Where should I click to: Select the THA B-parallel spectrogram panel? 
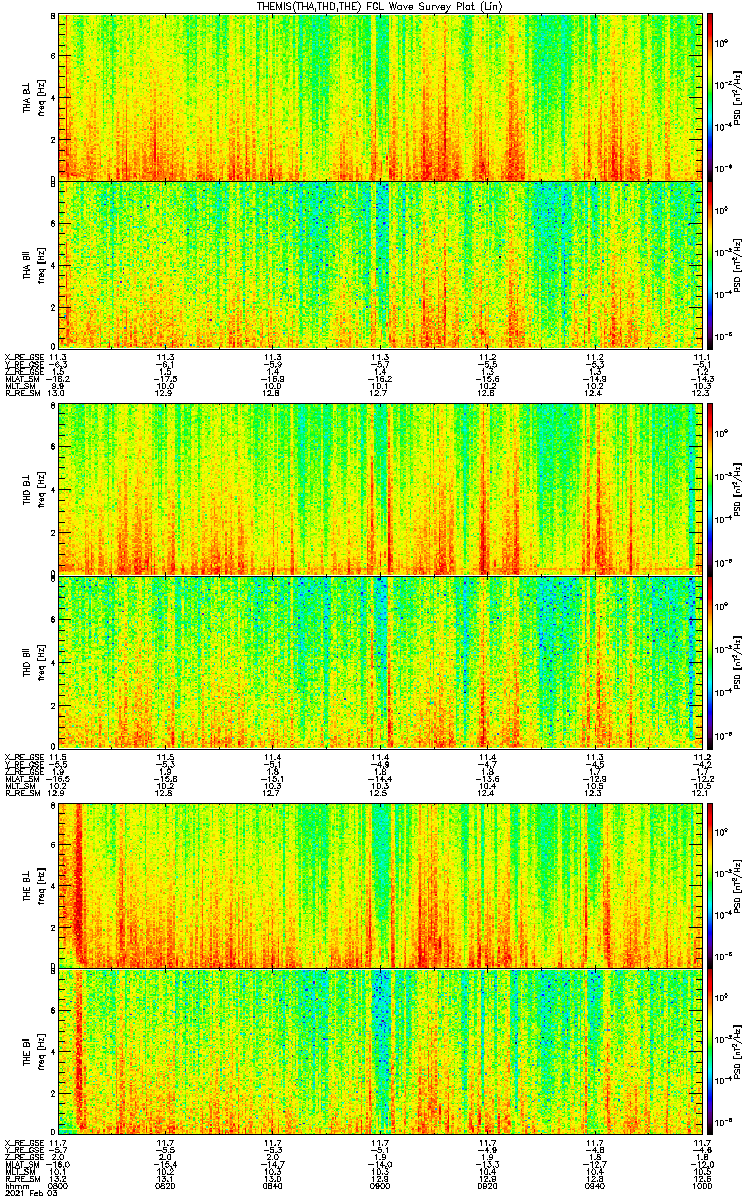[x=378, y=265]
